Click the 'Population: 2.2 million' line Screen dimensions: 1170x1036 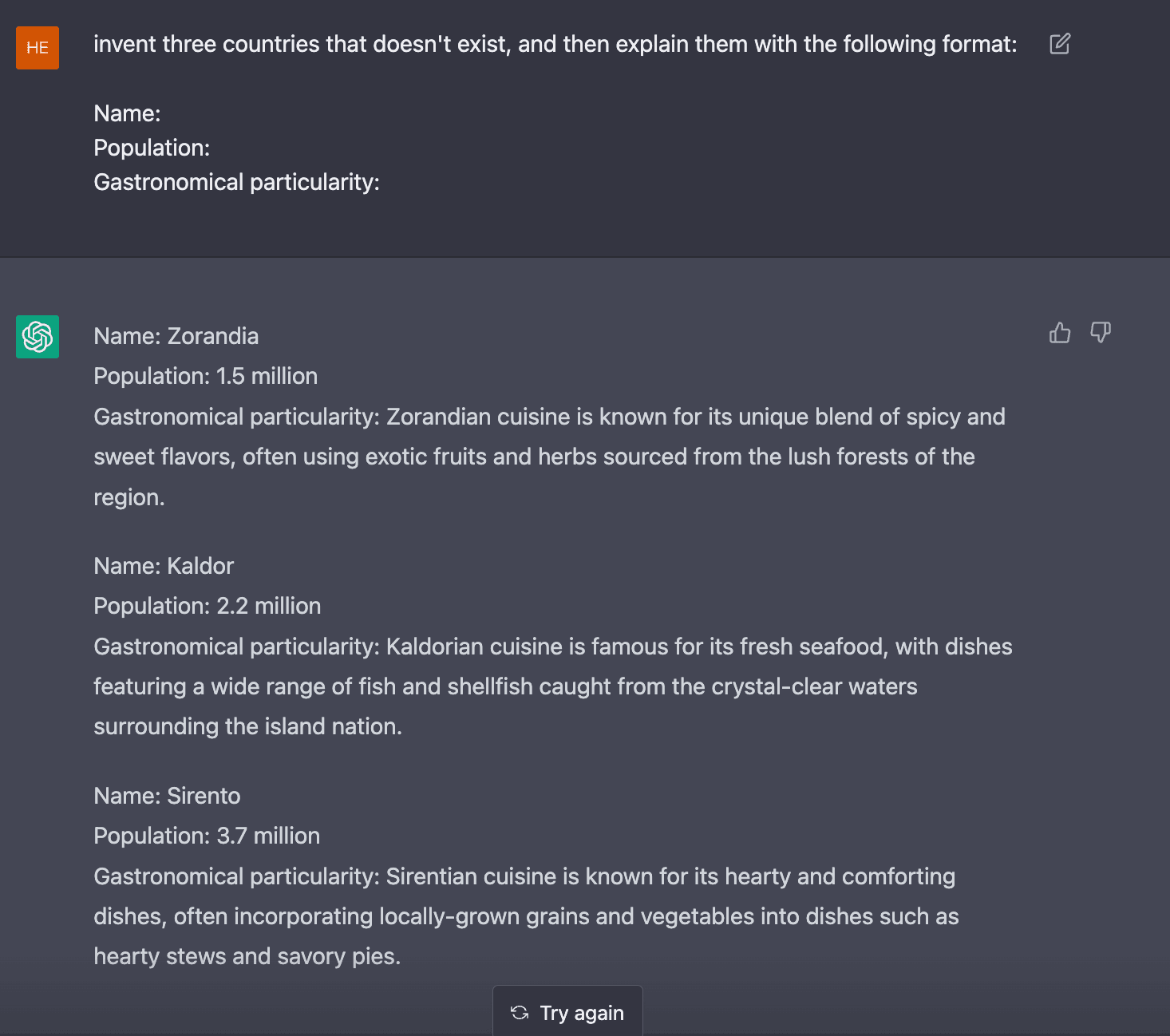point(208,606)
